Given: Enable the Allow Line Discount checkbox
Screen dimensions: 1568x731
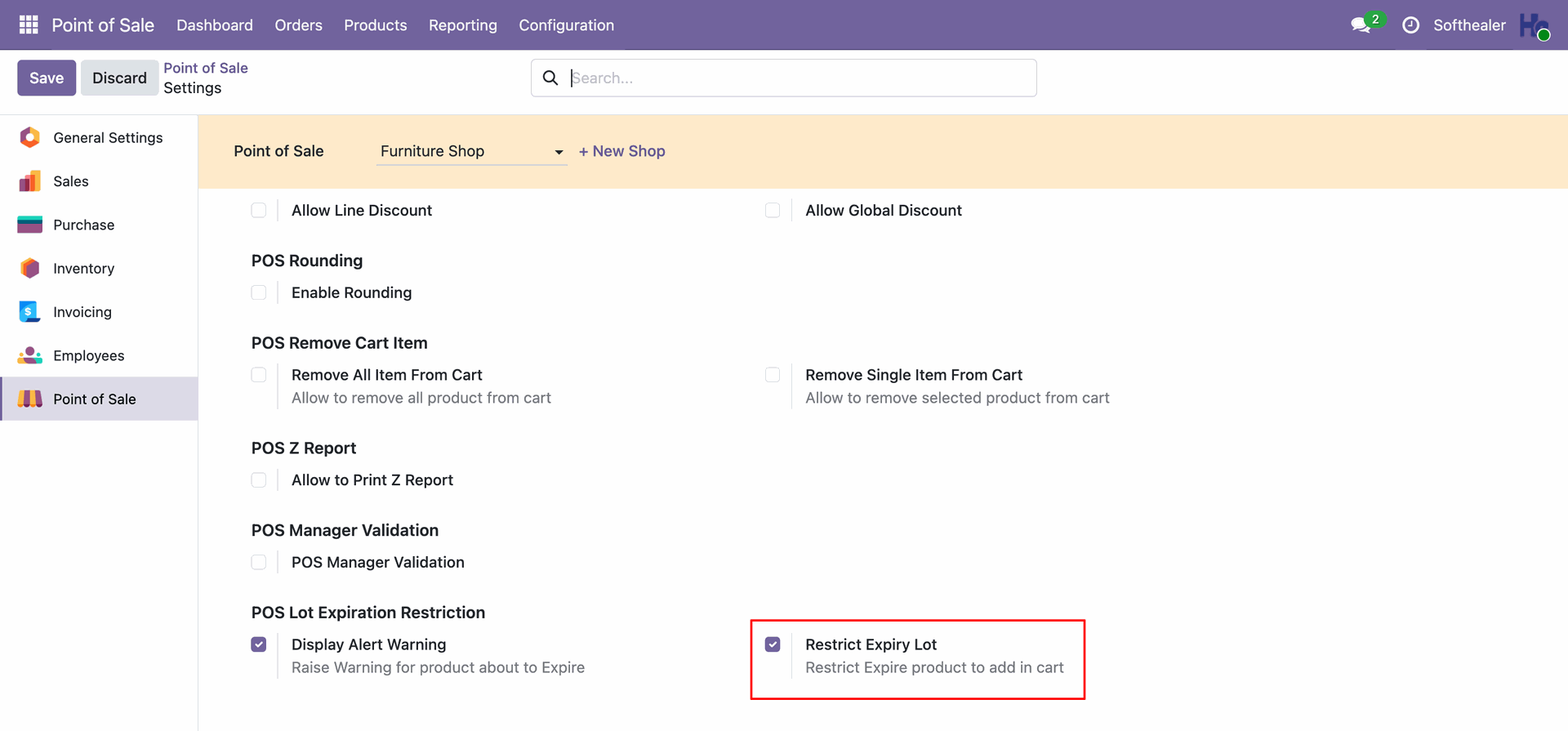Looking at the screenshot, I should tap(259, 211).
